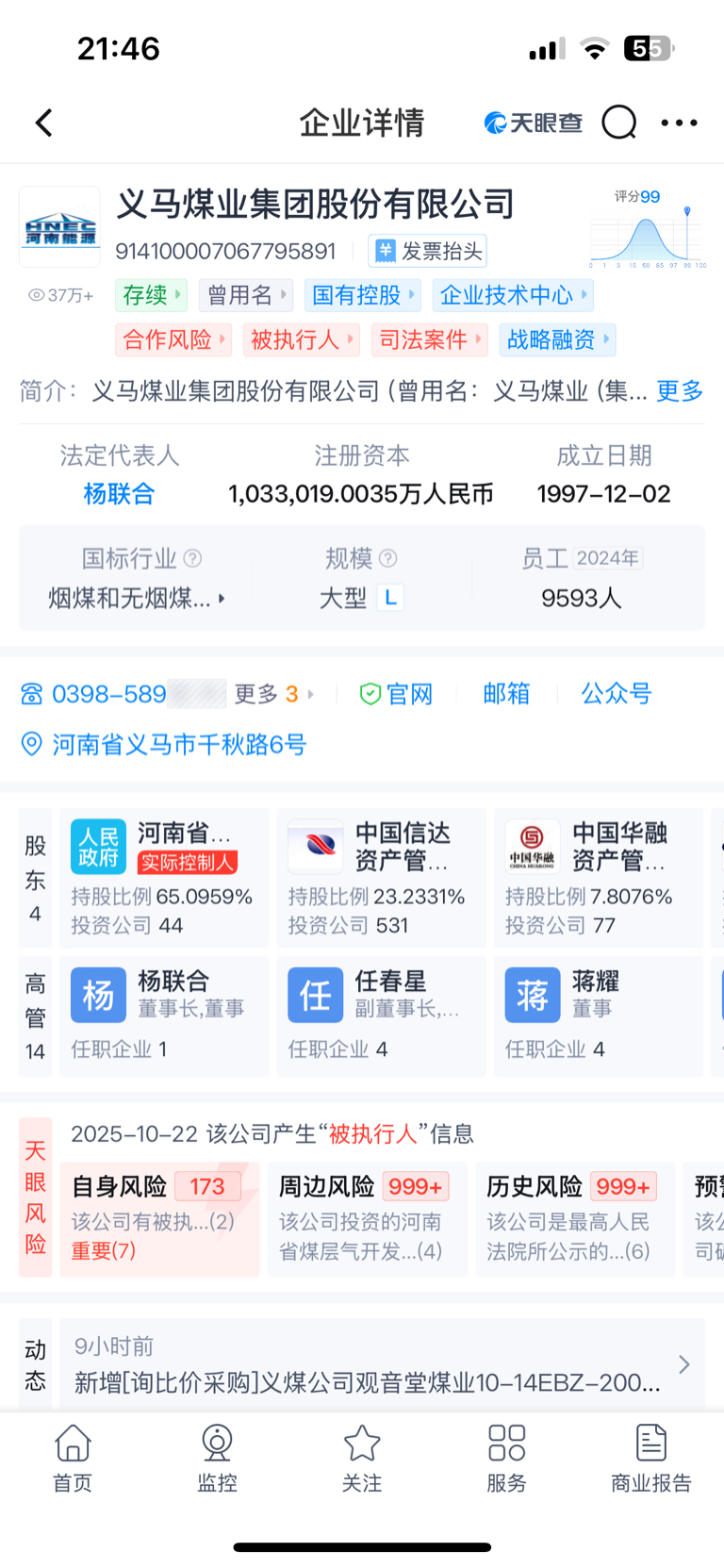Tap the 持股比例 65.0959% value
Viewport: 724px width, 1568px height.
(x=205, y=897)
